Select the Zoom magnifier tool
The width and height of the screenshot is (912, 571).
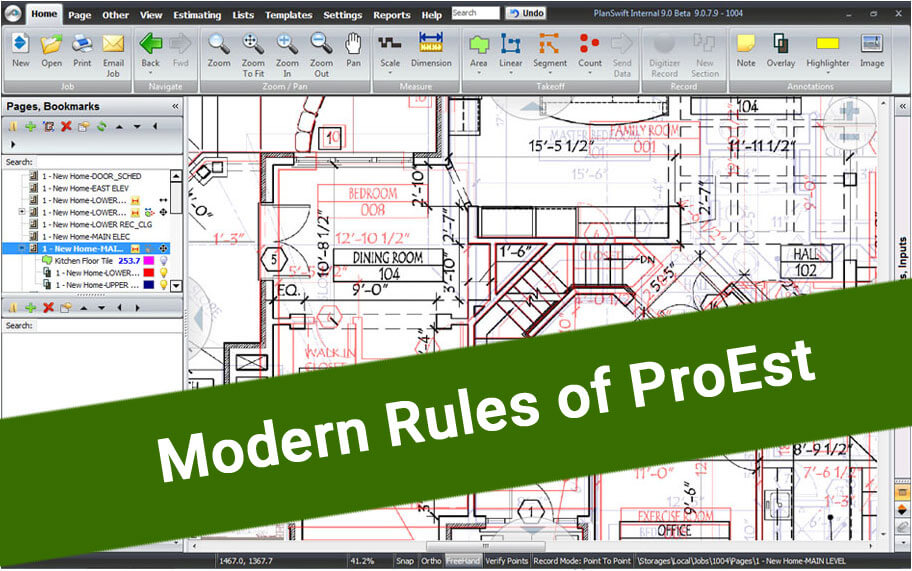pos(219,44)
